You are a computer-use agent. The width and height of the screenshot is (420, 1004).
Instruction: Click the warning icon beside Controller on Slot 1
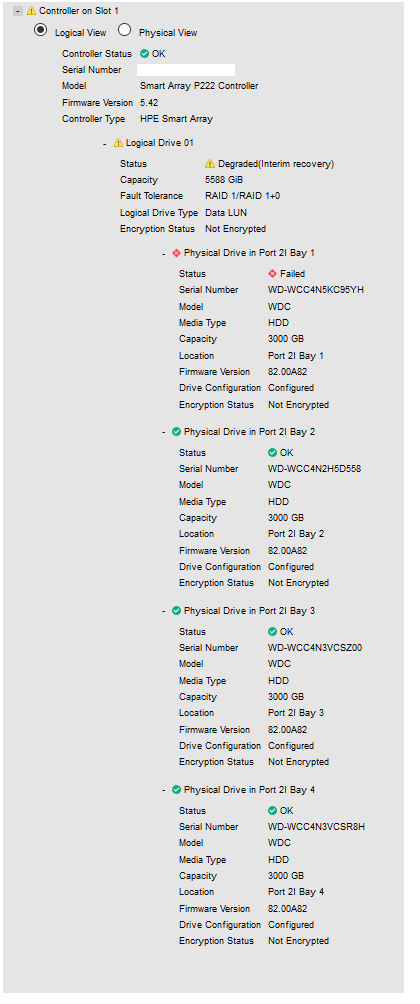pyautogui.click(x=31, y=12)
